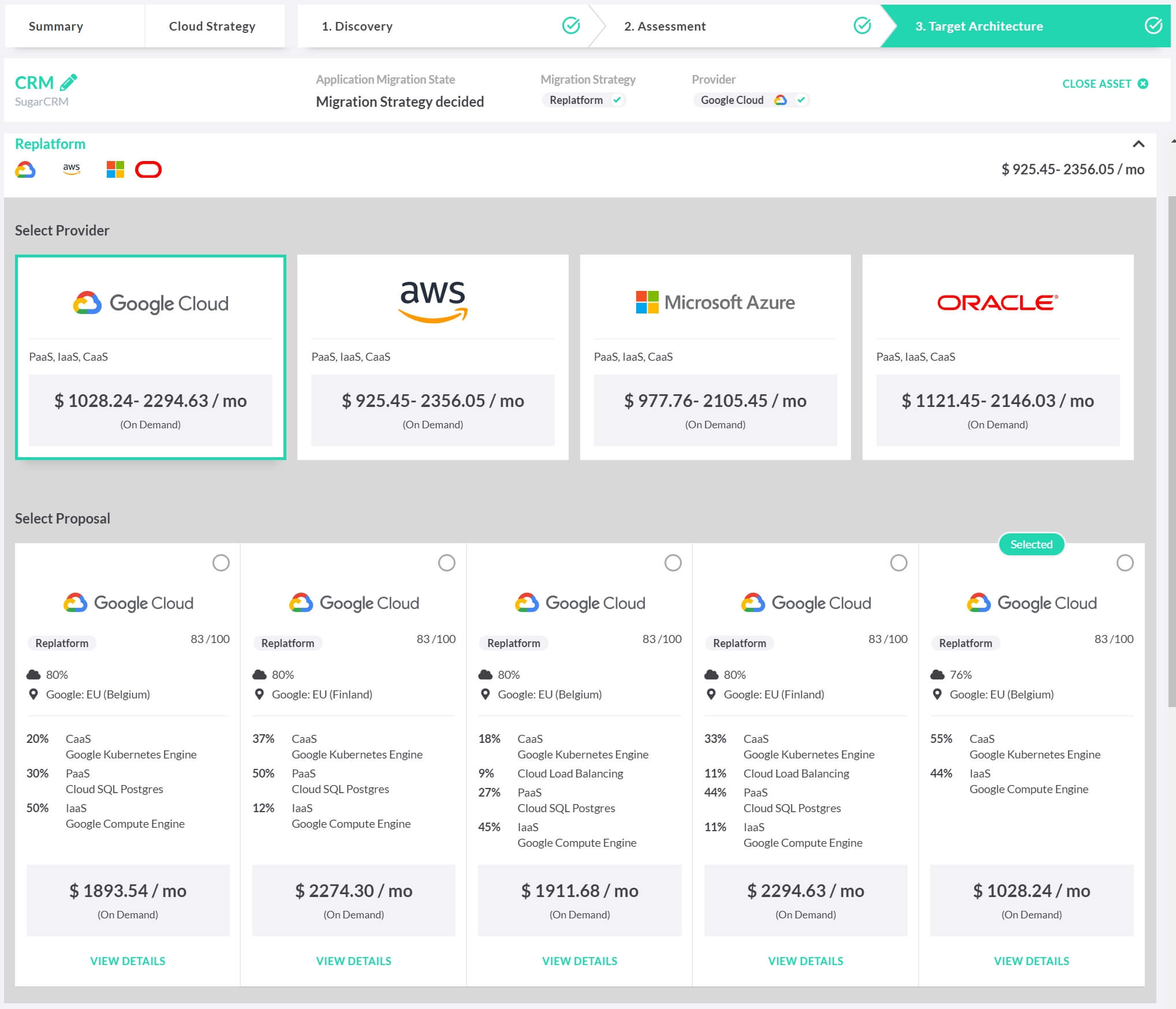This screenshot has height=1009, width=1176.
Task: Select the radio button on the $1911.68 proposal
Action: click(673, 563)
